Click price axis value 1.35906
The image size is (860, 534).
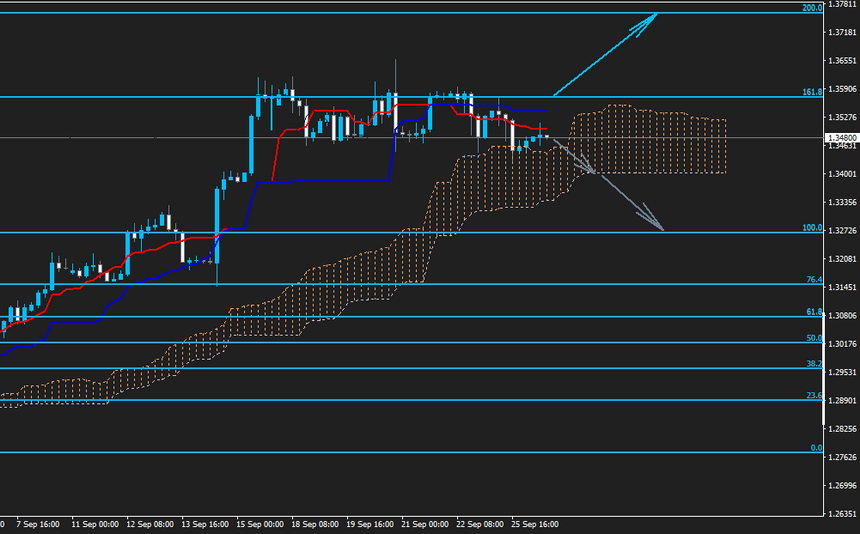(842, 89)
